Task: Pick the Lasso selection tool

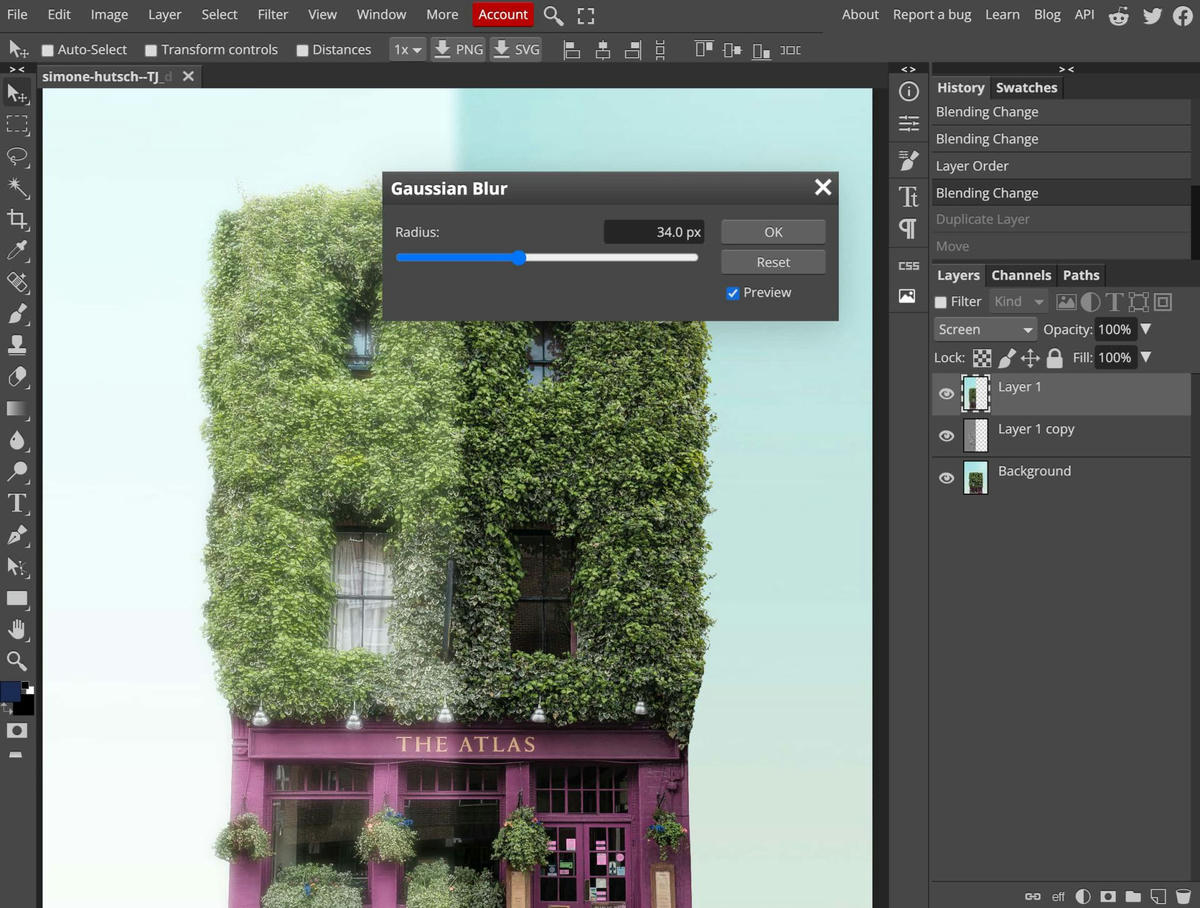Action: point(17,156)
